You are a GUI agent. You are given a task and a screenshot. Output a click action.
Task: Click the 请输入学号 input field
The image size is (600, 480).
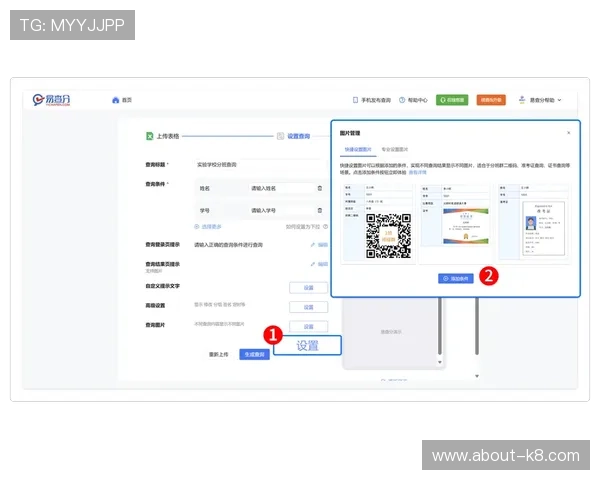click(281, 211)
